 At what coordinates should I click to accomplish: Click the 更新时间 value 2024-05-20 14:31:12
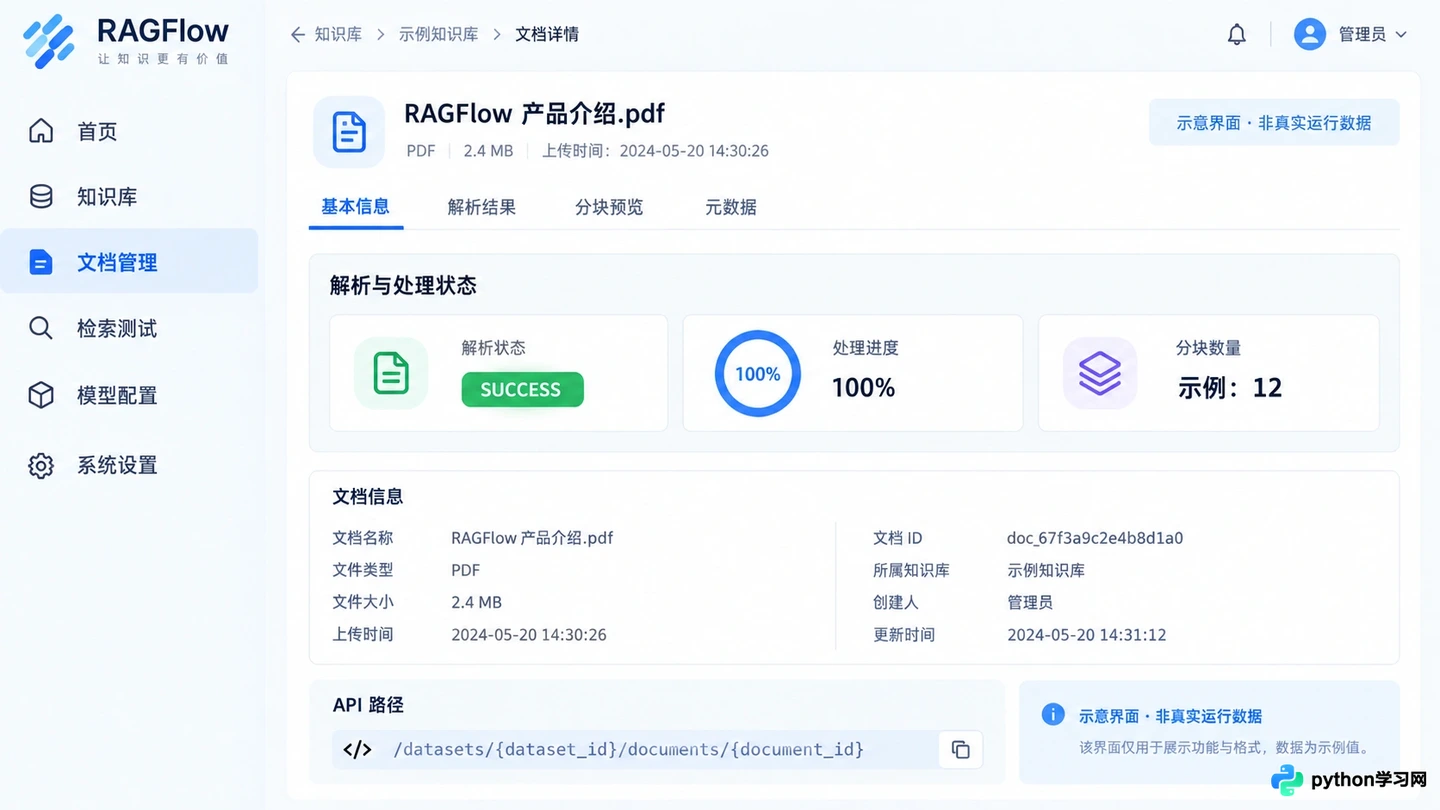pyautogui.click(x=1087, y=635)
